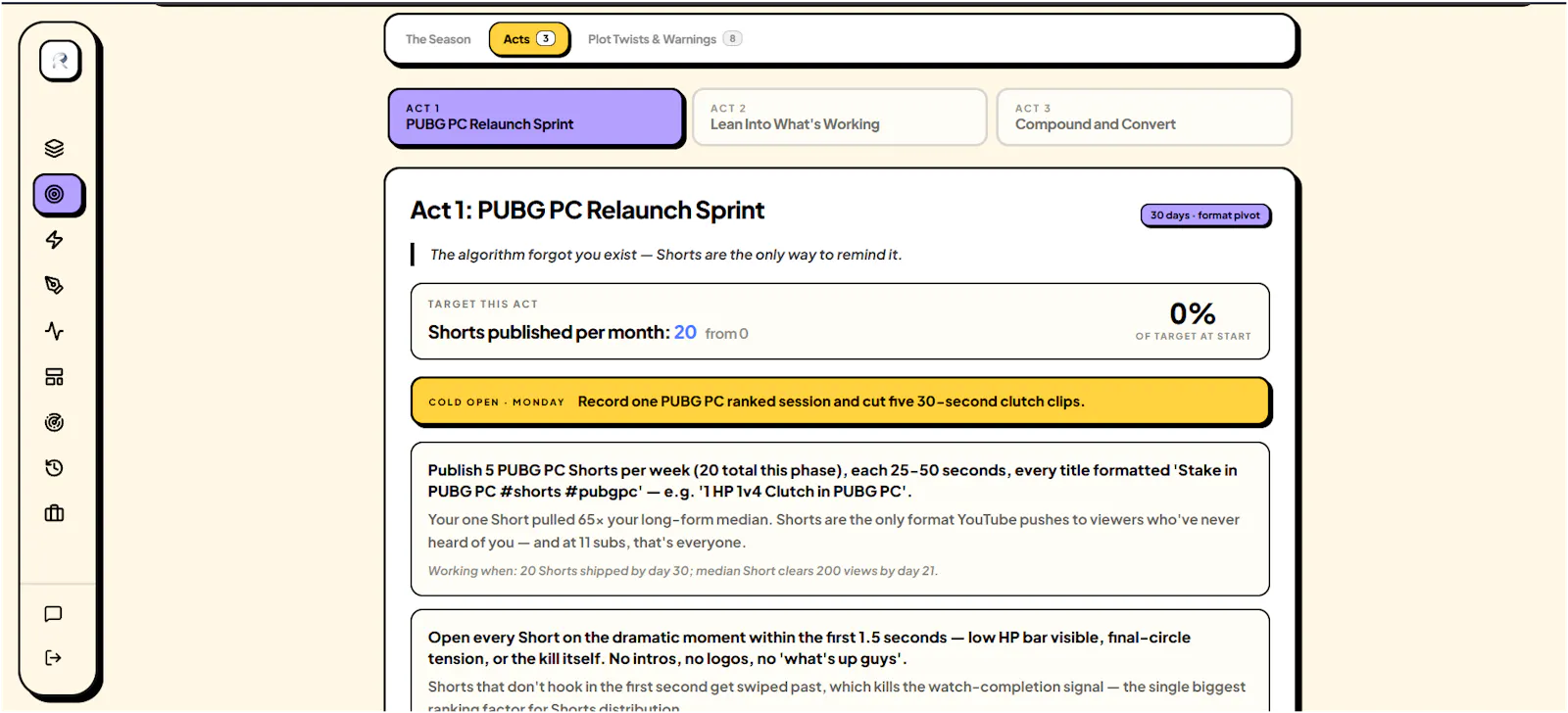Open the briefcase sidebar icon
The height and width of the screenshot is (713, 1568).
click(x=55, y=513)
